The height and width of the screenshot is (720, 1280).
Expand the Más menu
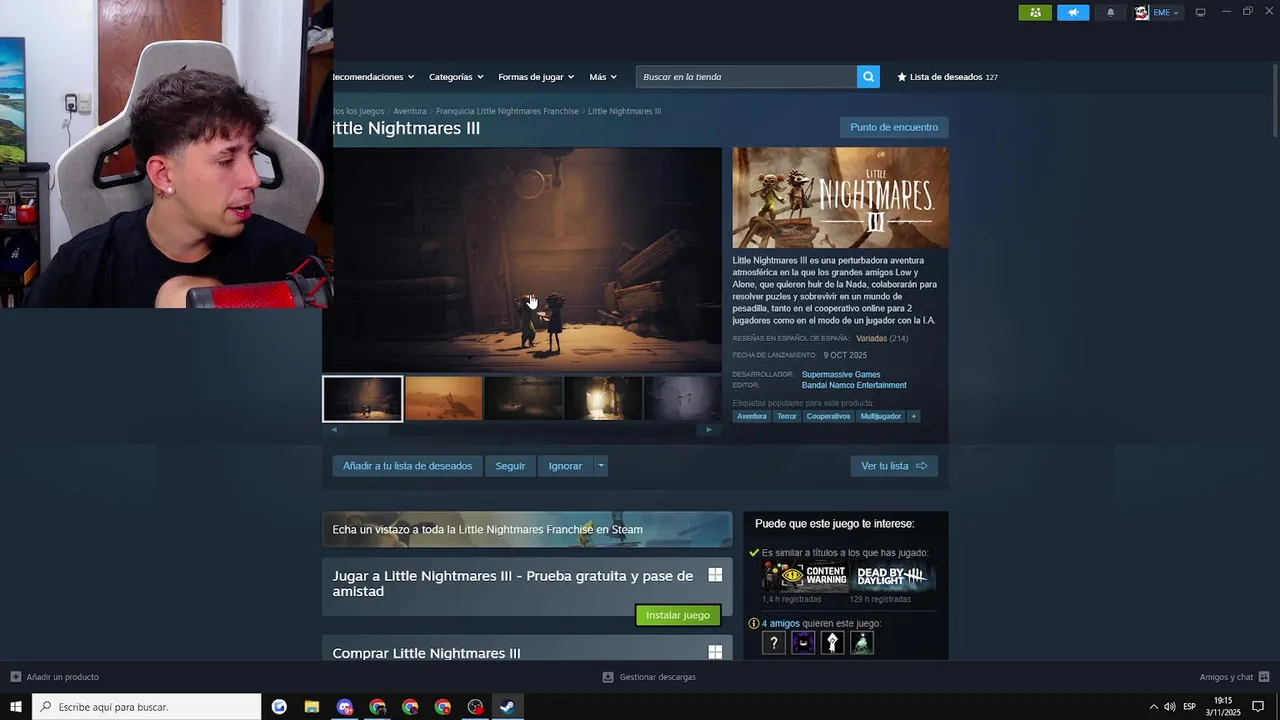(603, 77)
